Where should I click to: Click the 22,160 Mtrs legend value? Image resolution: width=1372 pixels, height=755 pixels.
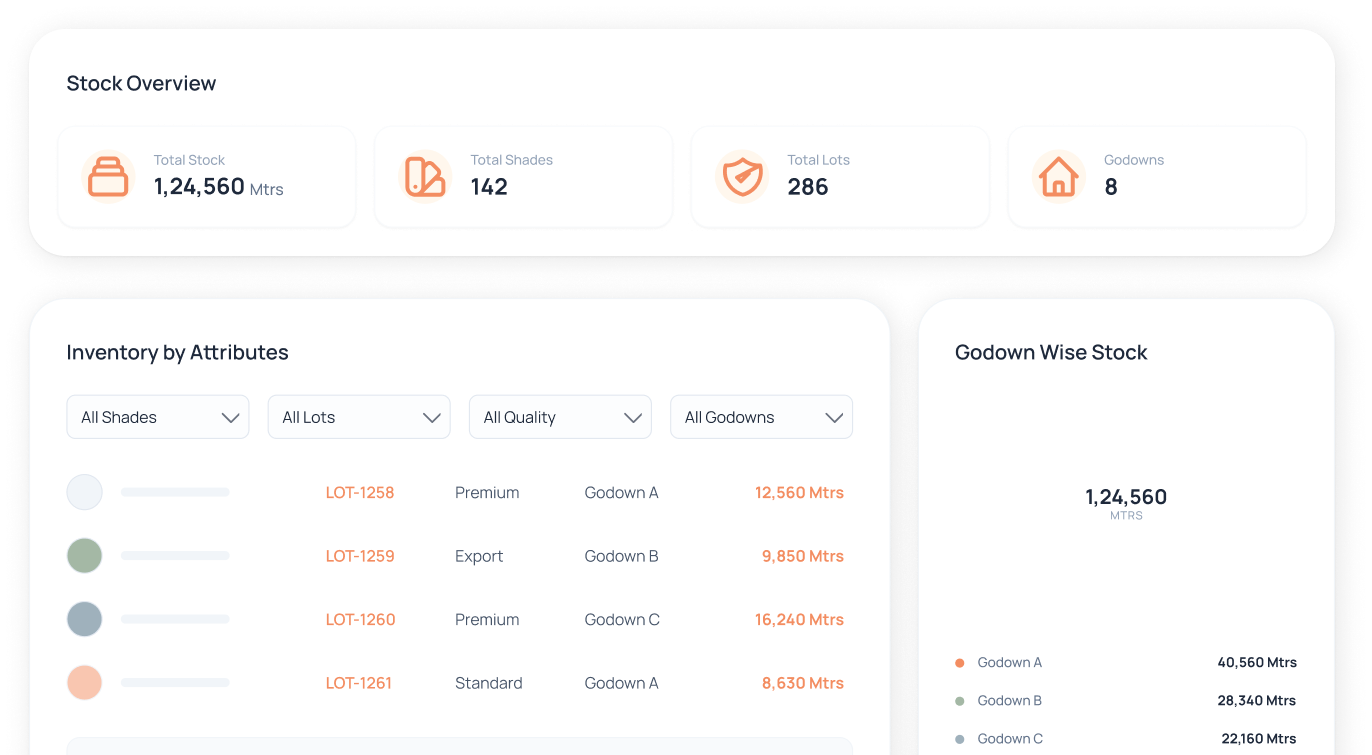[1259, 738]
